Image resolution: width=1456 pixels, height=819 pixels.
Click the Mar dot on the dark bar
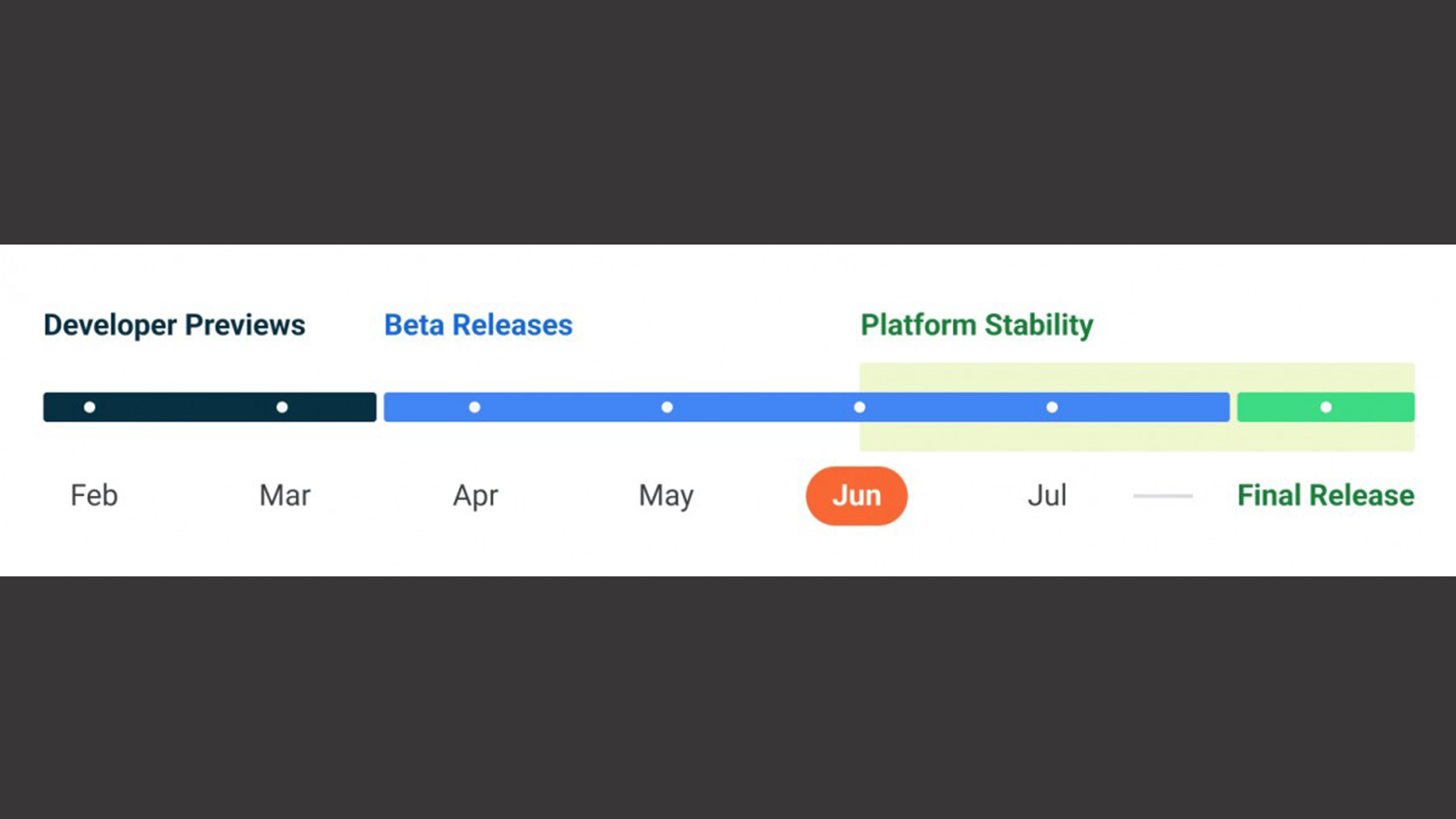pos(282,408)
